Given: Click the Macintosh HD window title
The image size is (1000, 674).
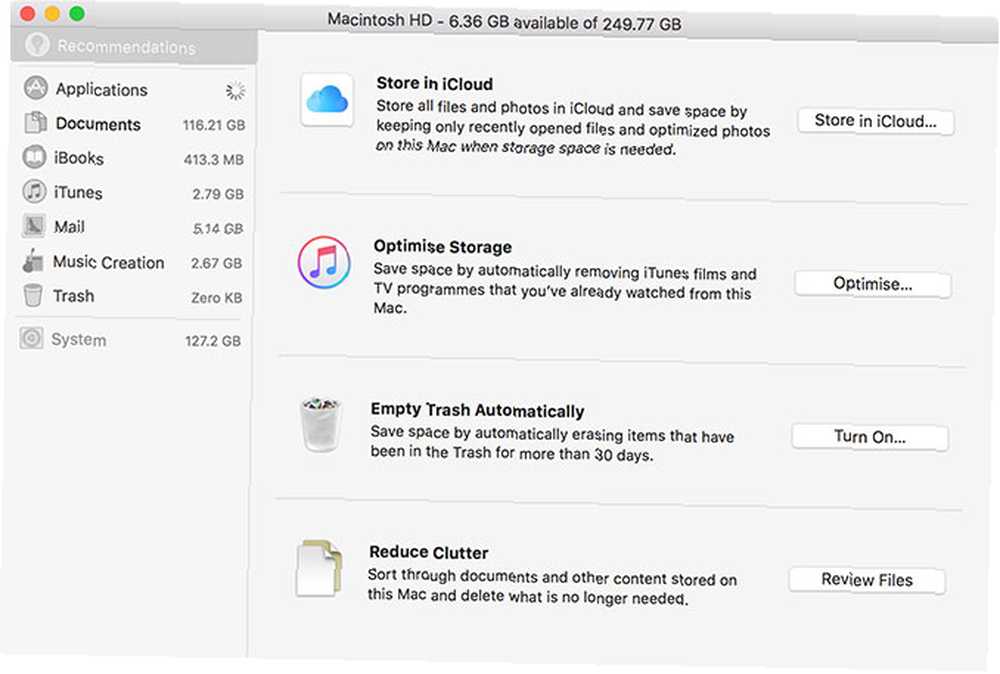Looking at the screenshot, I should pos(504,22).
